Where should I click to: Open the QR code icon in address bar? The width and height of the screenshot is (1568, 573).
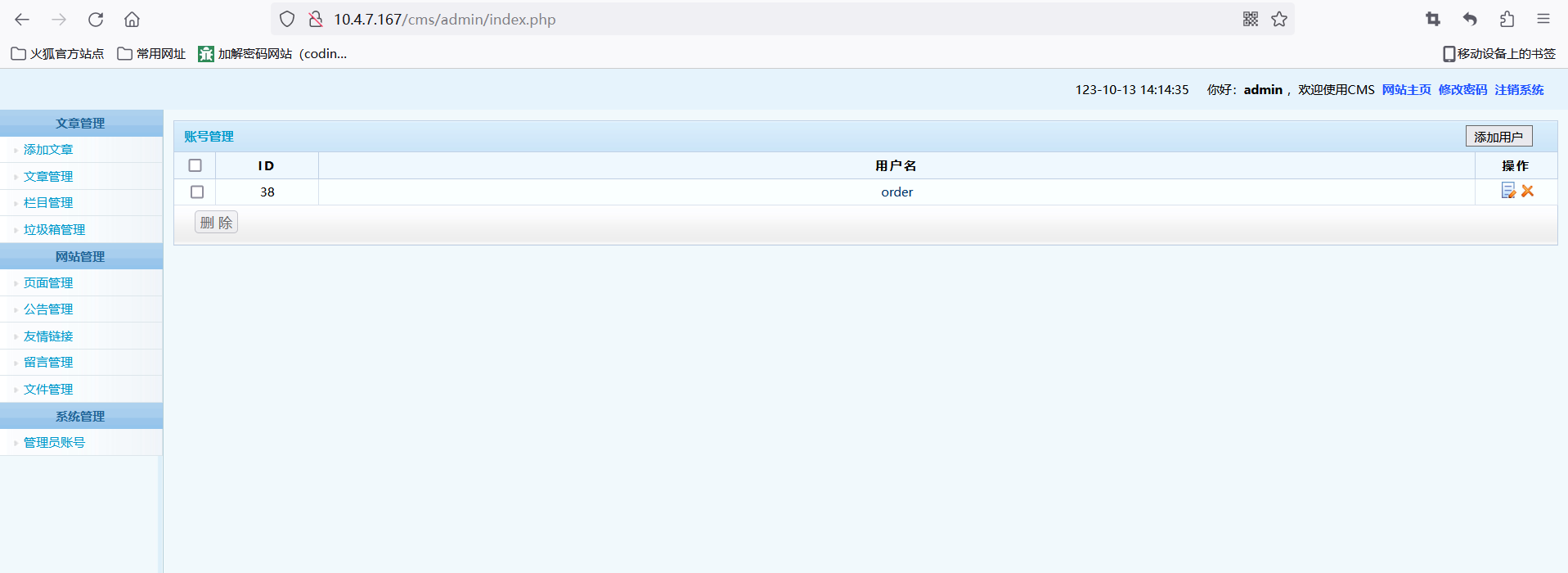pyautogui.click(x=1251, y=19)
